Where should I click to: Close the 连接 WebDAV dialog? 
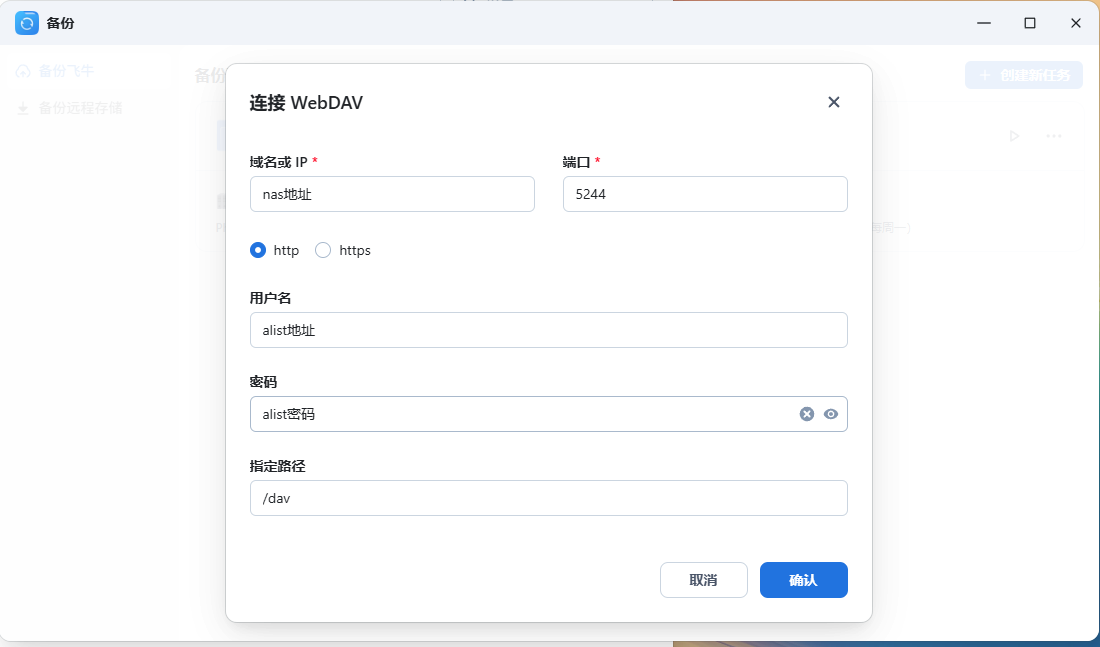pos(834,102)
